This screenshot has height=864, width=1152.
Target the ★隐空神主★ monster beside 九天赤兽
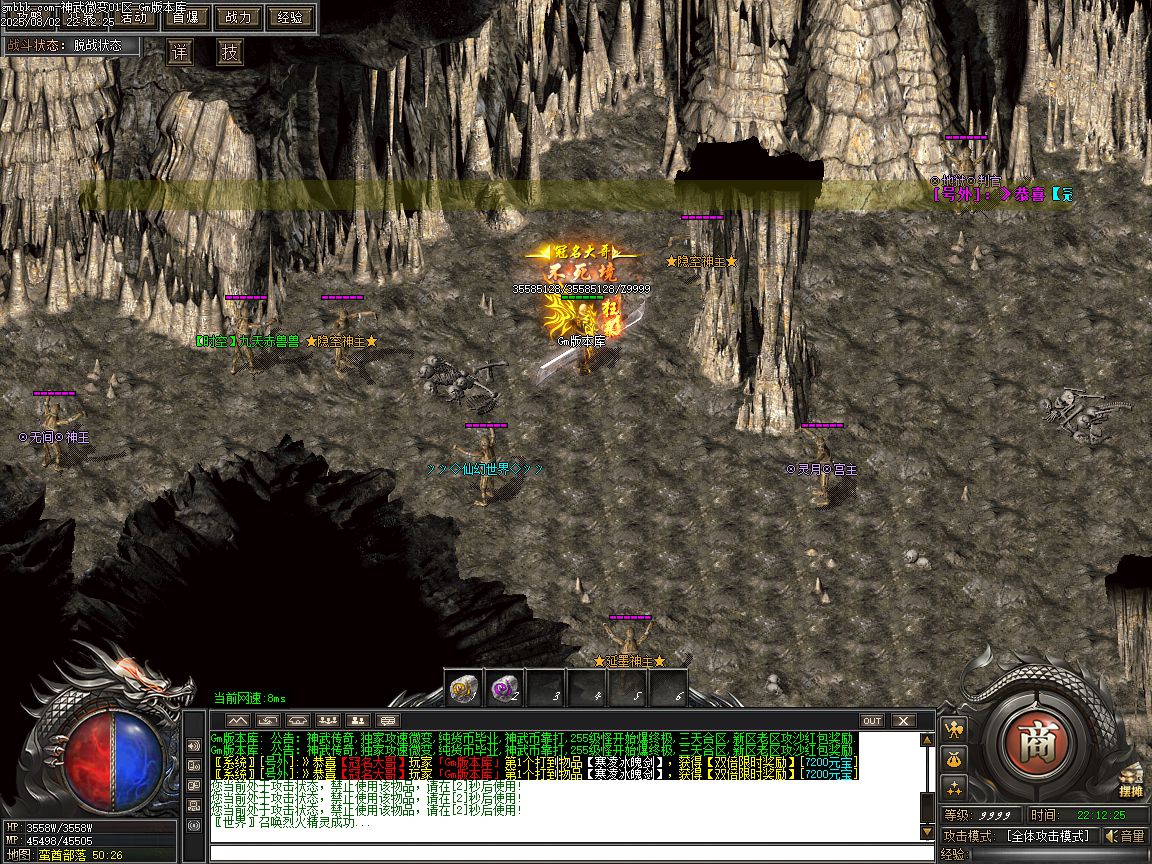[342, 338]
